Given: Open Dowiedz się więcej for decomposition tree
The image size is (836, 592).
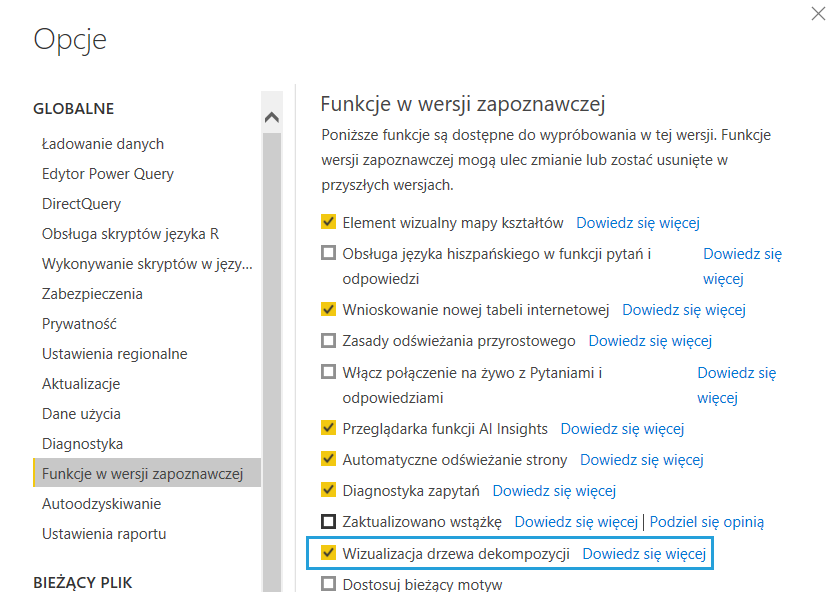Looking at the screenshot, I should click(x=644, y=553).
